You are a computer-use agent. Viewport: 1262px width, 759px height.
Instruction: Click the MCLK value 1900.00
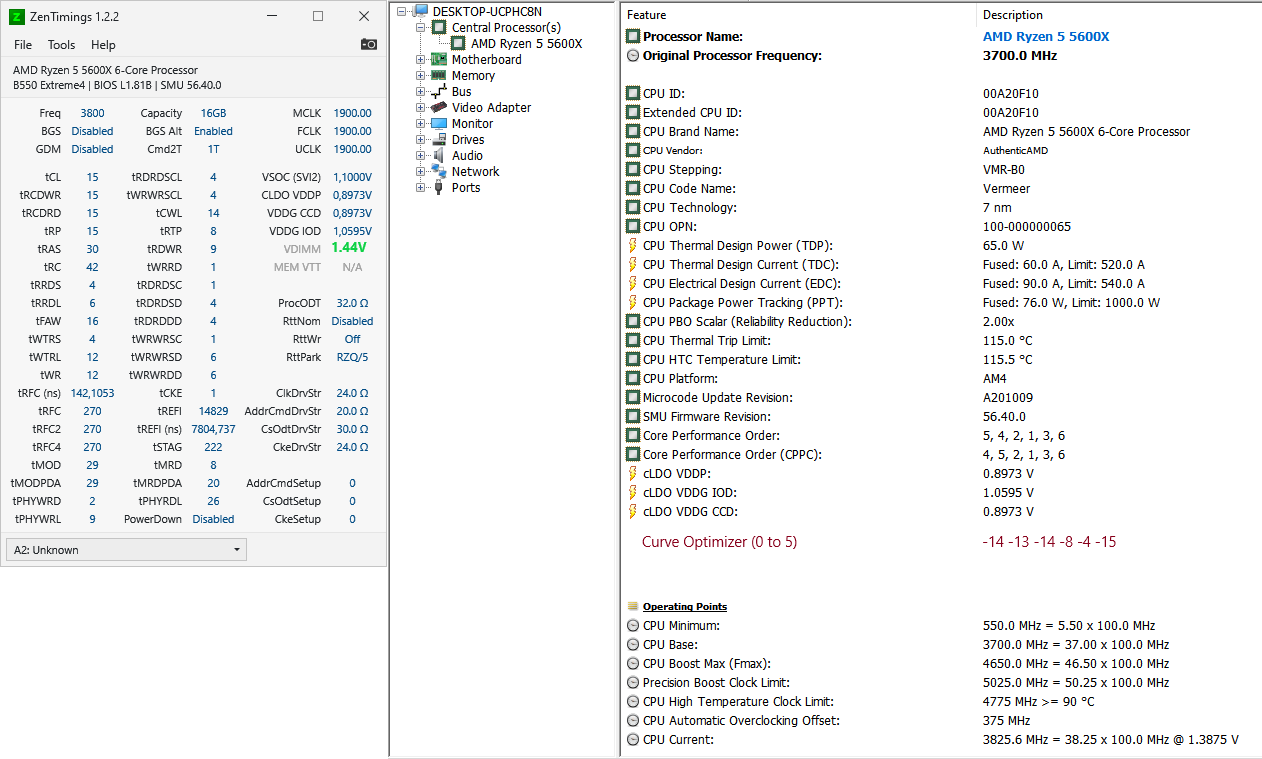coord(352,113)
